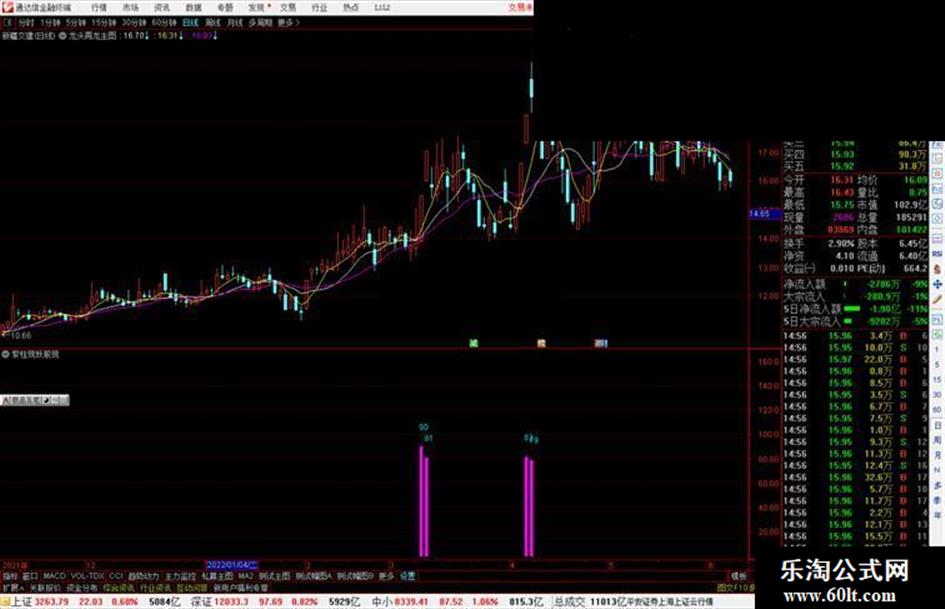This screenshot has height=609, width=945.
Task: Open the 综合资讯 tab
Action: point(118,587)
